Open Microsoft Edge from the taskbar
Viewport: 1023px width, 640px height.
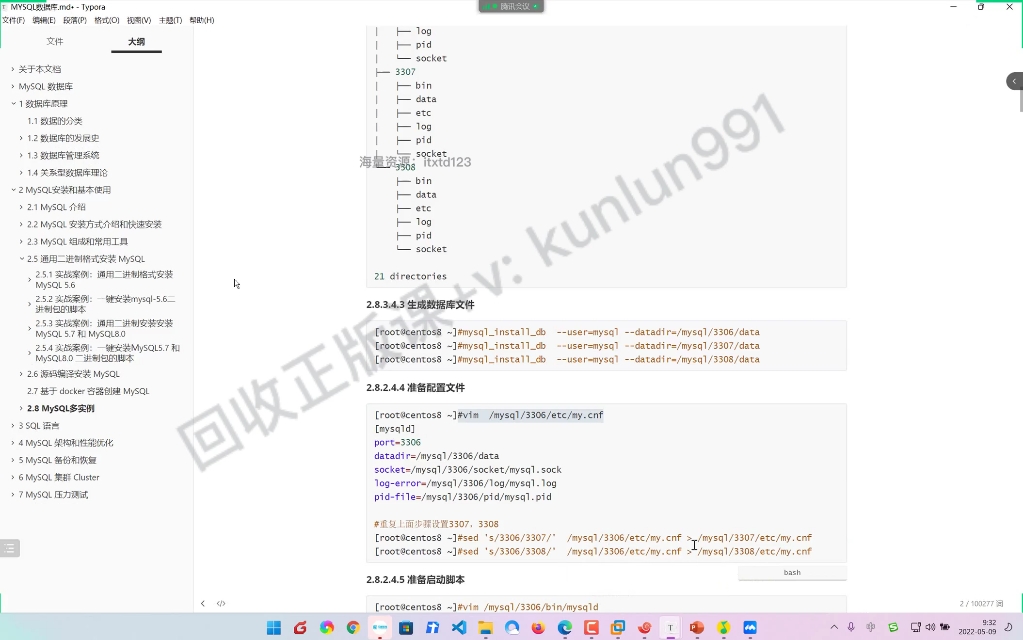(564, 628)
